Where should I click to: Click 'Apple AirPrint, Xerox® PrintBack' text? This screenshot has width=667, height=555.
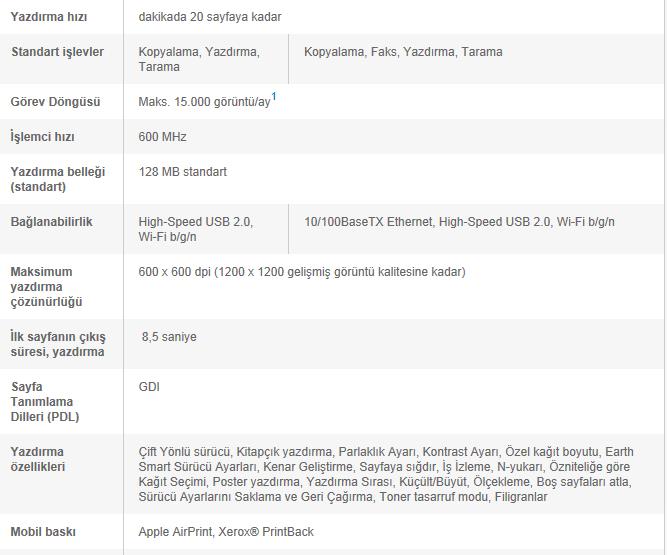[226, 532]
